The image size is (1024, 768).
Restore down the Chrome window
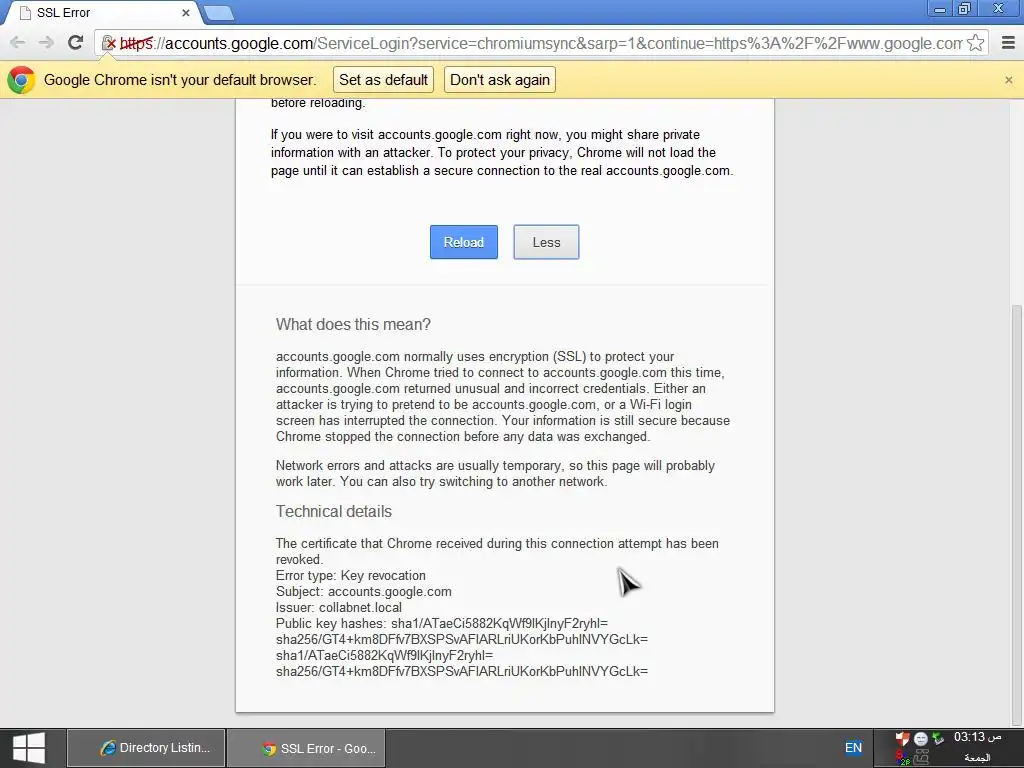[964, 9]
